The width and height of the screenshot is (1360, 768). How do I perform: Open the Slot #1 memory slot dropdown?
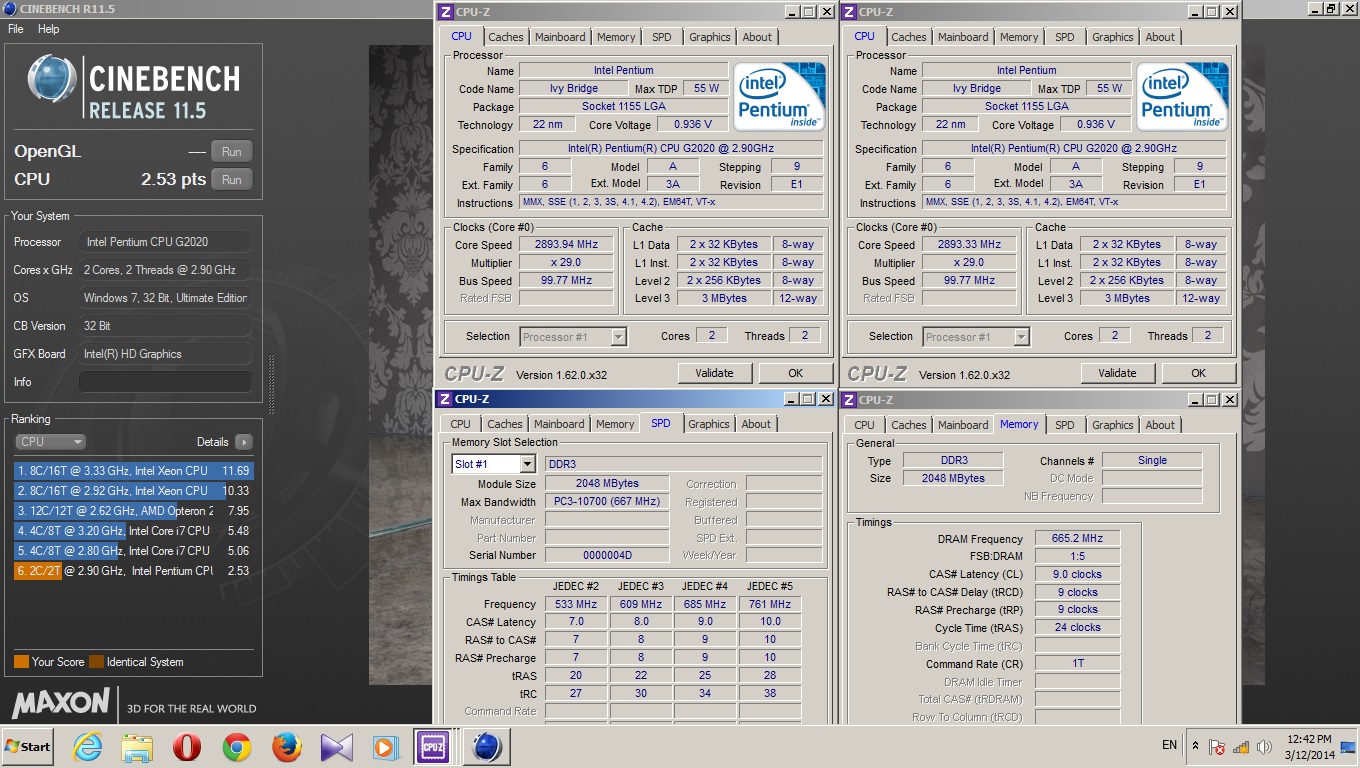coord(494,464)
